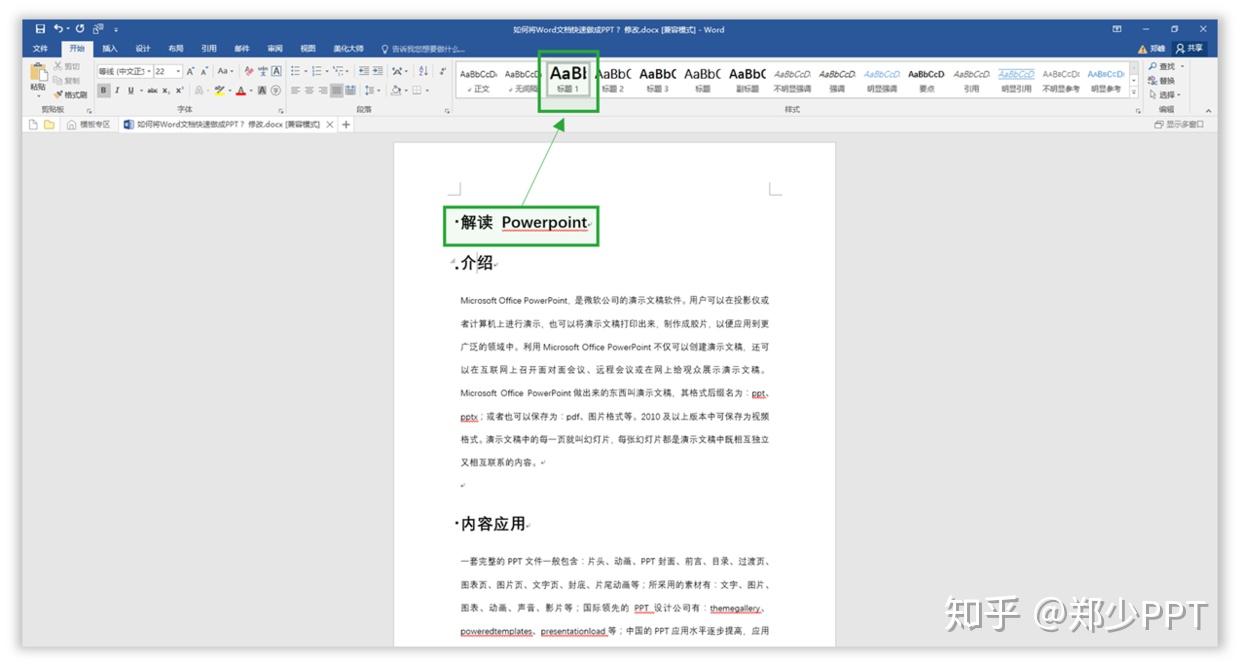Toggle justify alignment
The width and height of the screenshot is (1240, 666).
pyautogui.click(x=337, y=91)
